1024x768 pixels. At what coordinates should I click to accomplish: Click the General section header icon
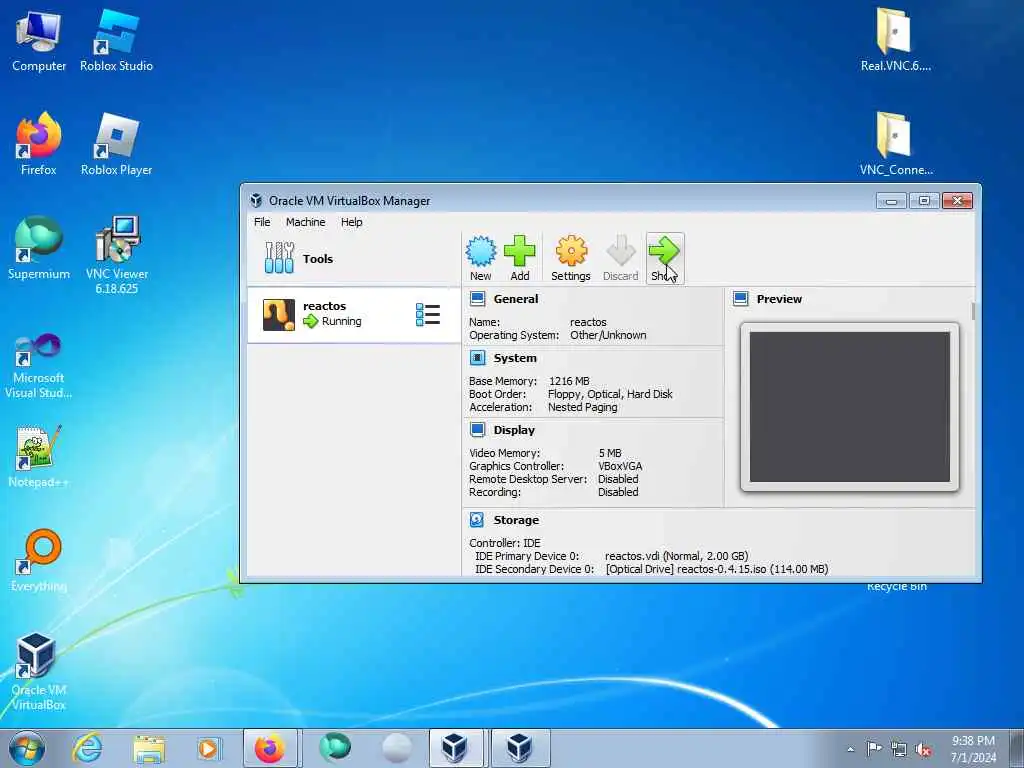pyautogui.click(x=477, y=299)
